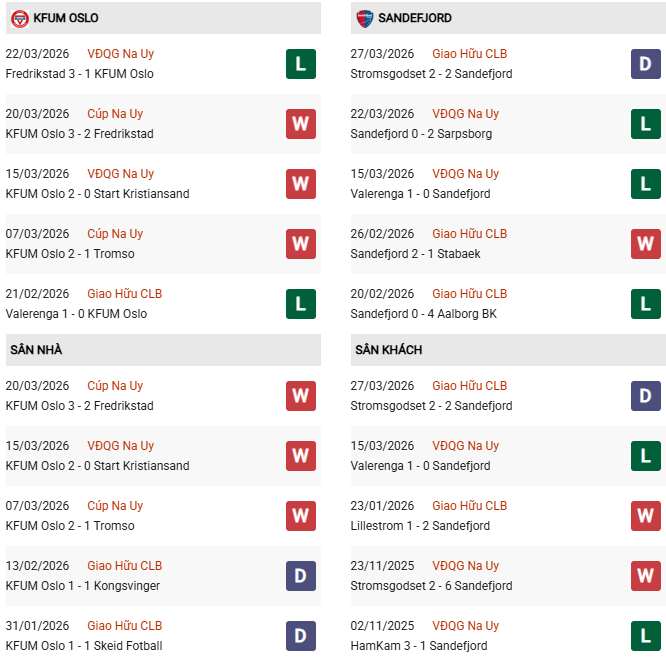Click the D badge for KFUM Oslo 1 - 1 Kongsvinger
666x660 pixels.
pos(301,575)
